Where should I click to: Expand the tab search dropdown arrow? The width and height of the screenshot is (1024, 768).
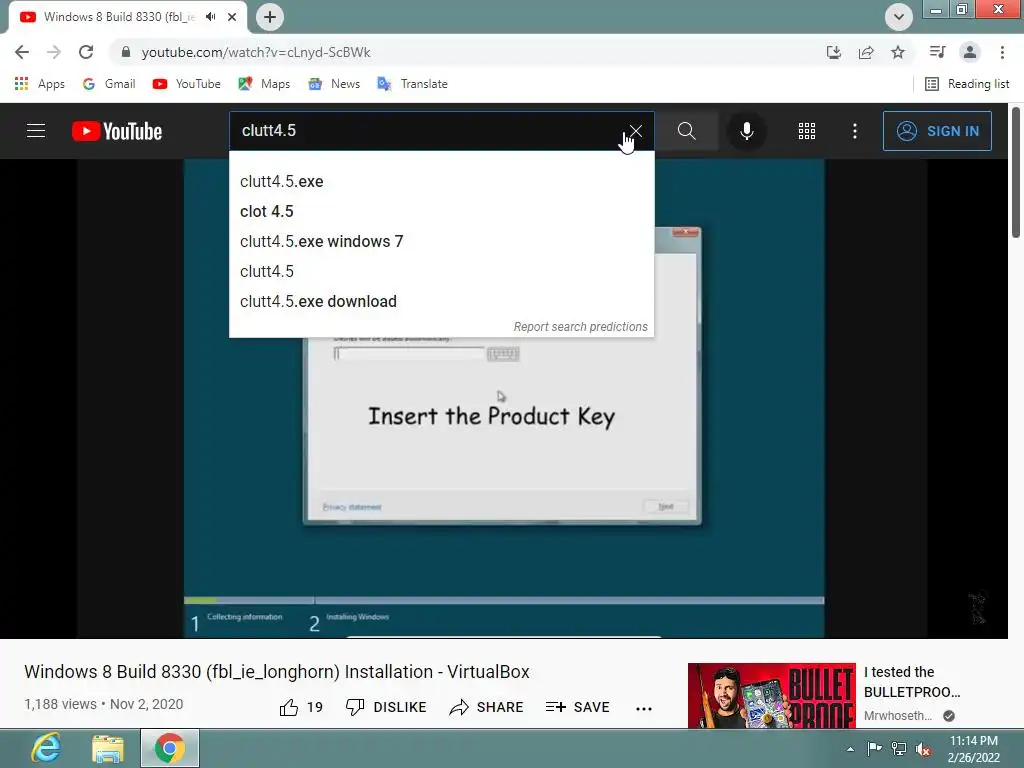tap(899, 16)
